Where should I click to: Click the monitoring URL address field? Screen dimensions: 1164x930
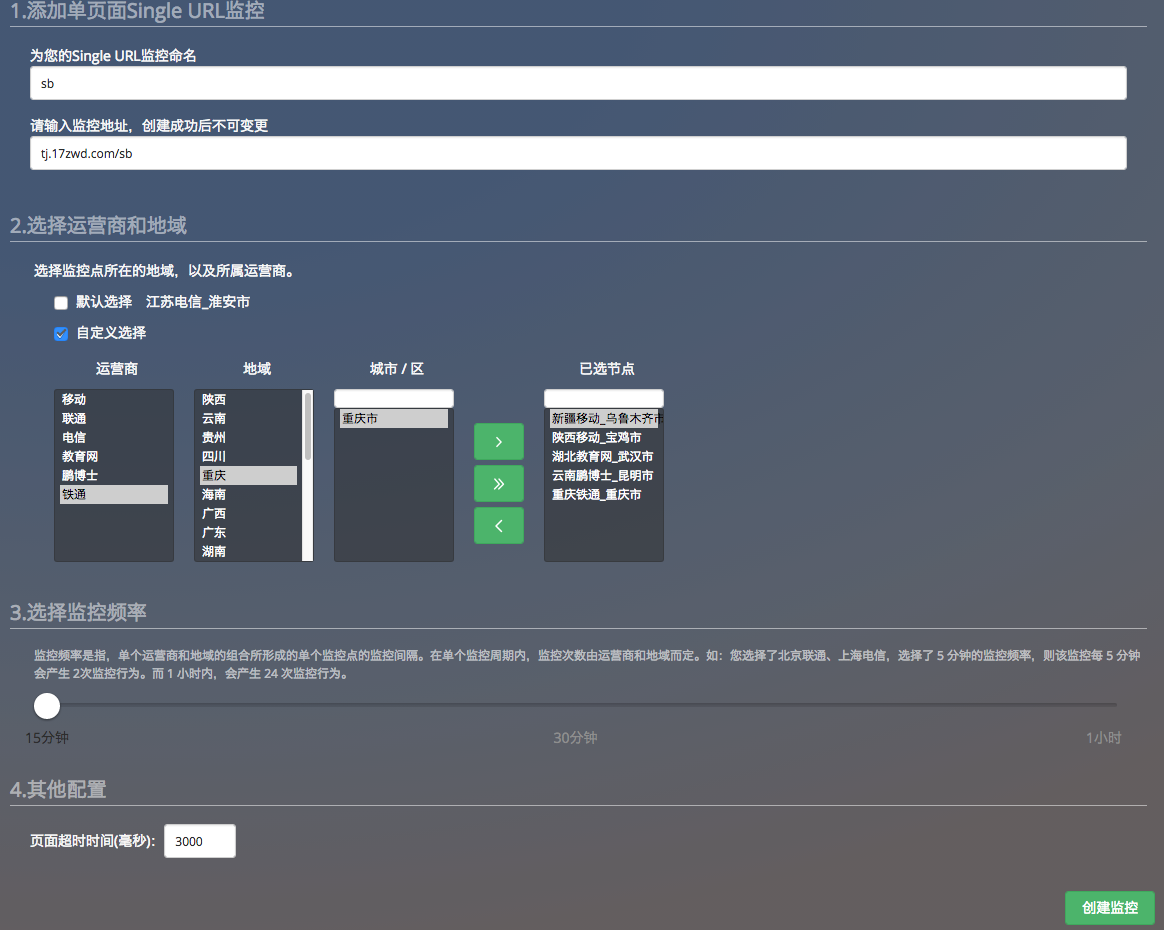pos(578,154)
